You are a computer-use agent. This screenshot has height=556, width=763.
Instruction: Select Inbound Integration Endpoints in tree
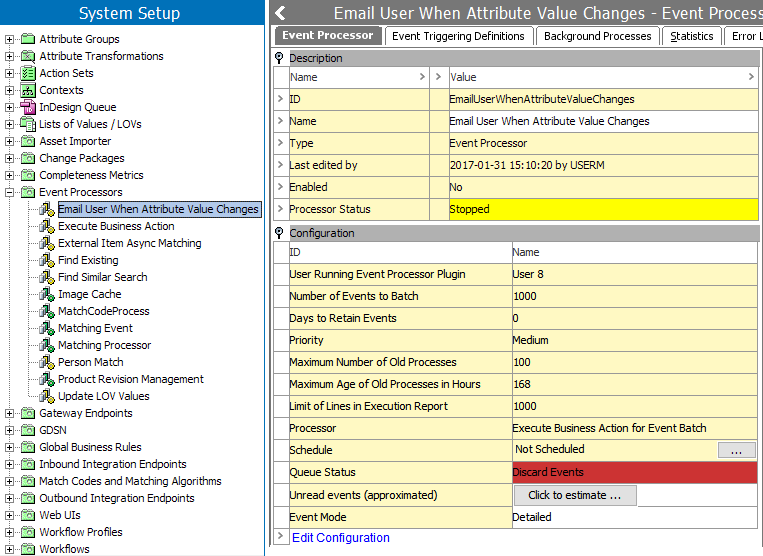tap(113, 464)
